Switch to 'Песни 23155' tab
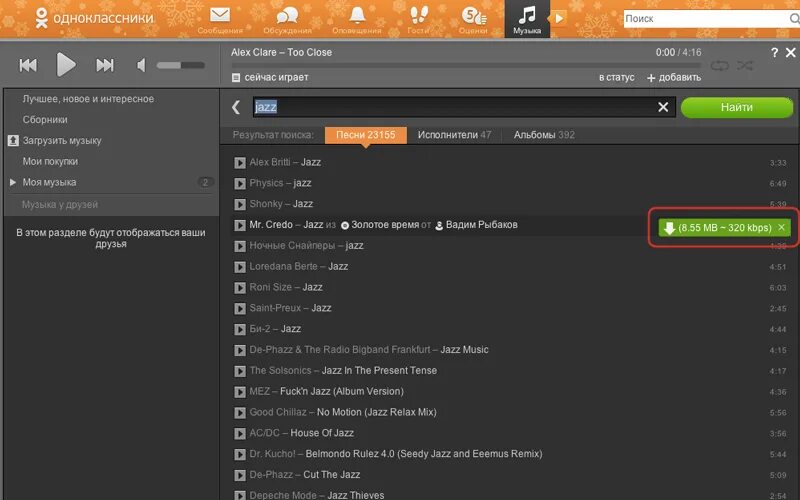 tap(365, 135)
